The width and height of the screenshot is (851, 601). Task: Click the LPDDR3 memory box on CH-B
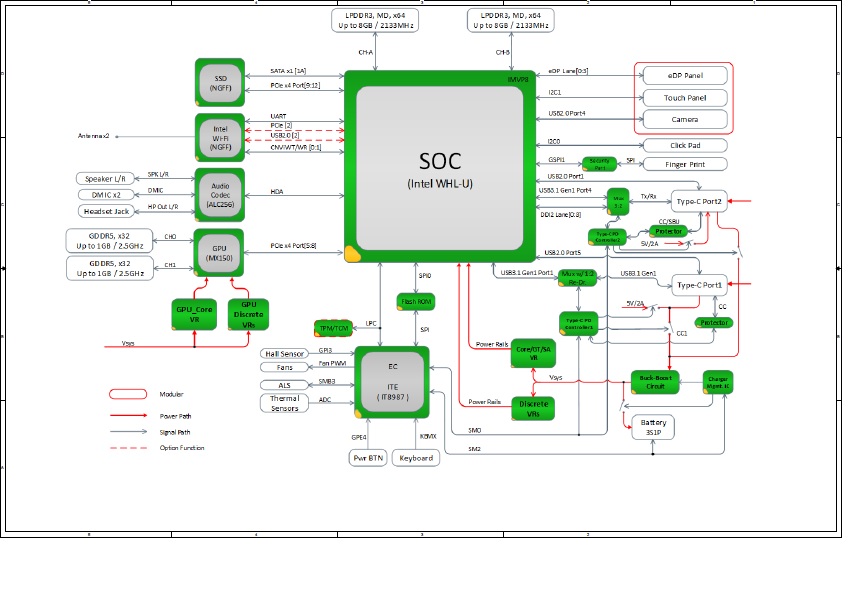coord(511,21)
